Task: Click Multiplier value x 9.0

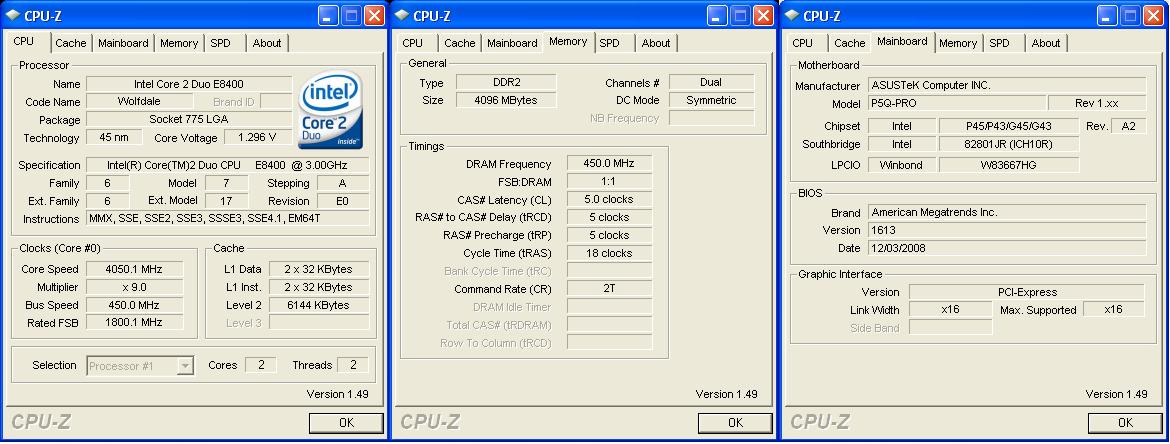Action: [x=134, y=287]
